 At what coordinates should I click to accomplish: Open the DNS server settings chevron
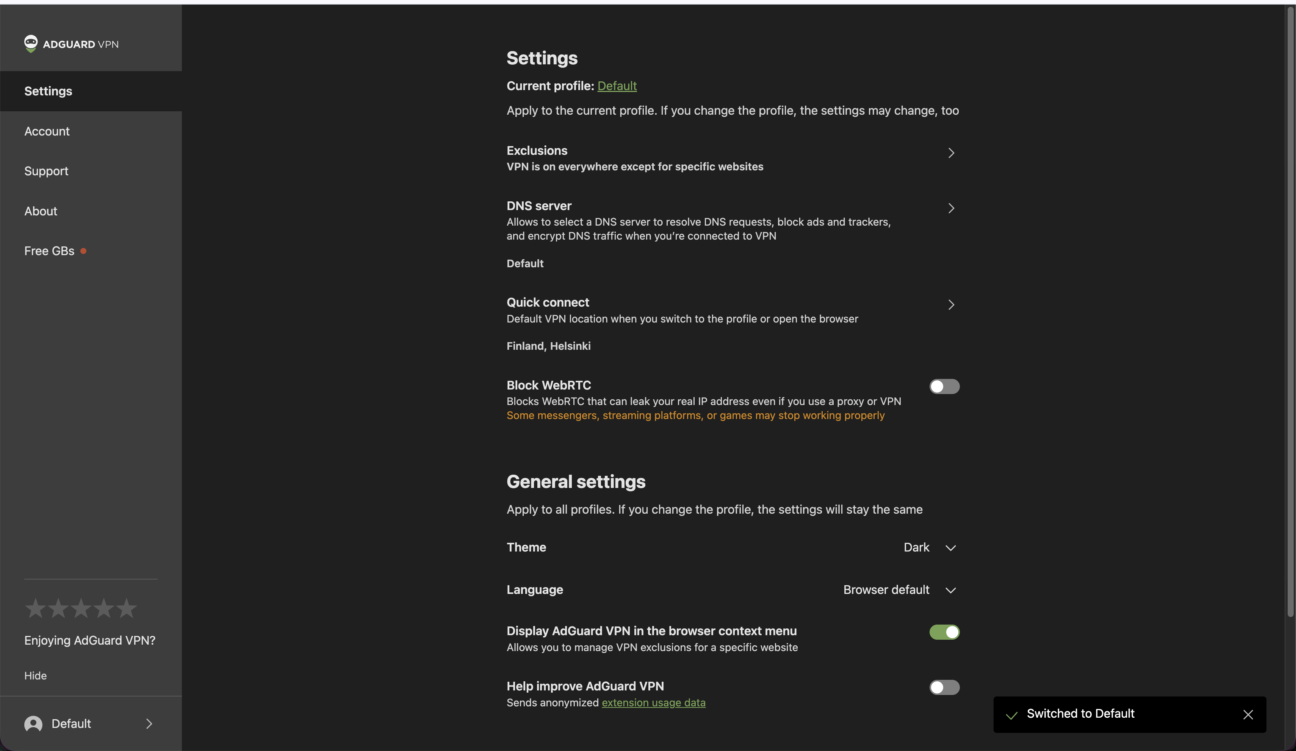coord(951,208)
